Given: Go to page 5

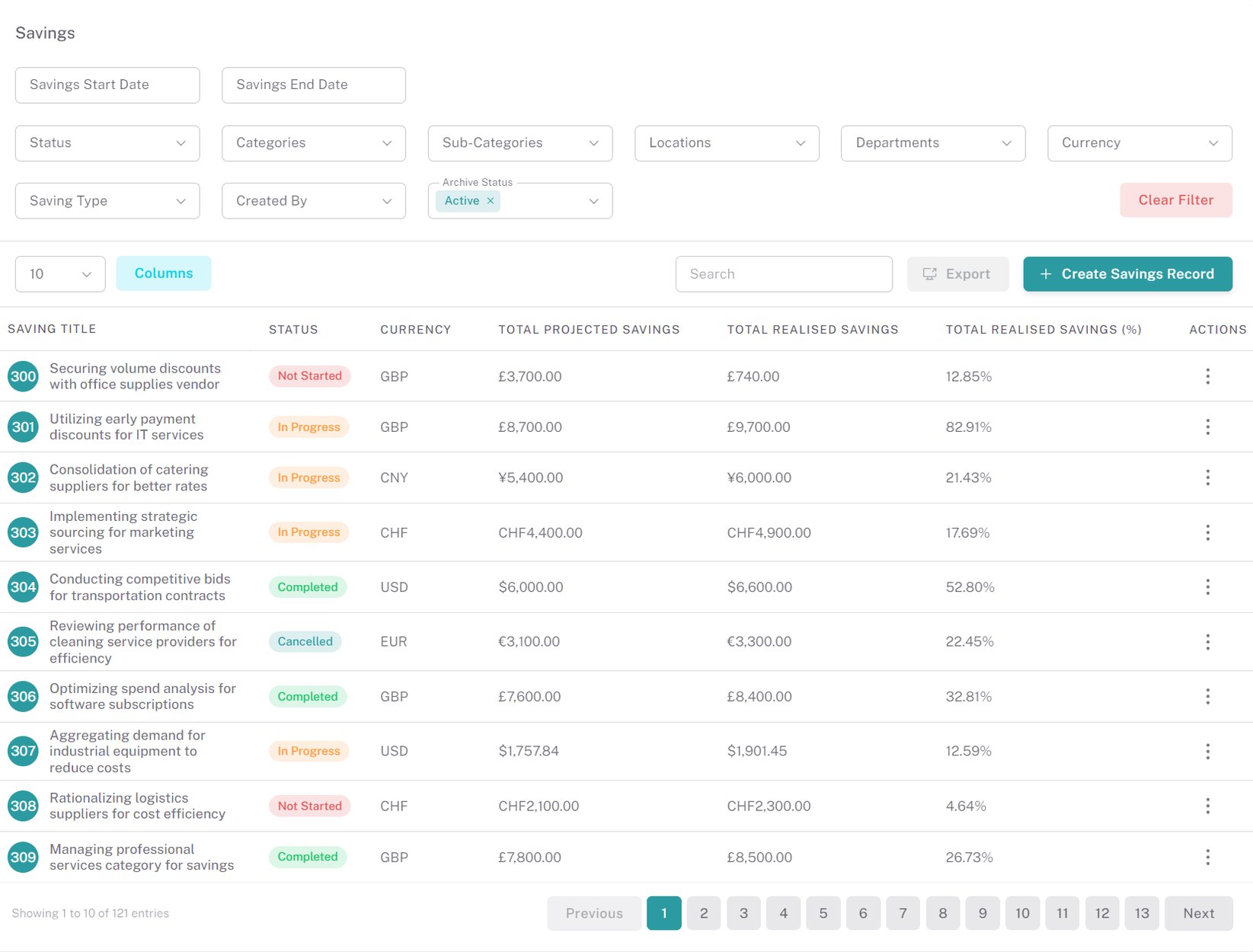Looking at the screenshot, I should [823, 913].
